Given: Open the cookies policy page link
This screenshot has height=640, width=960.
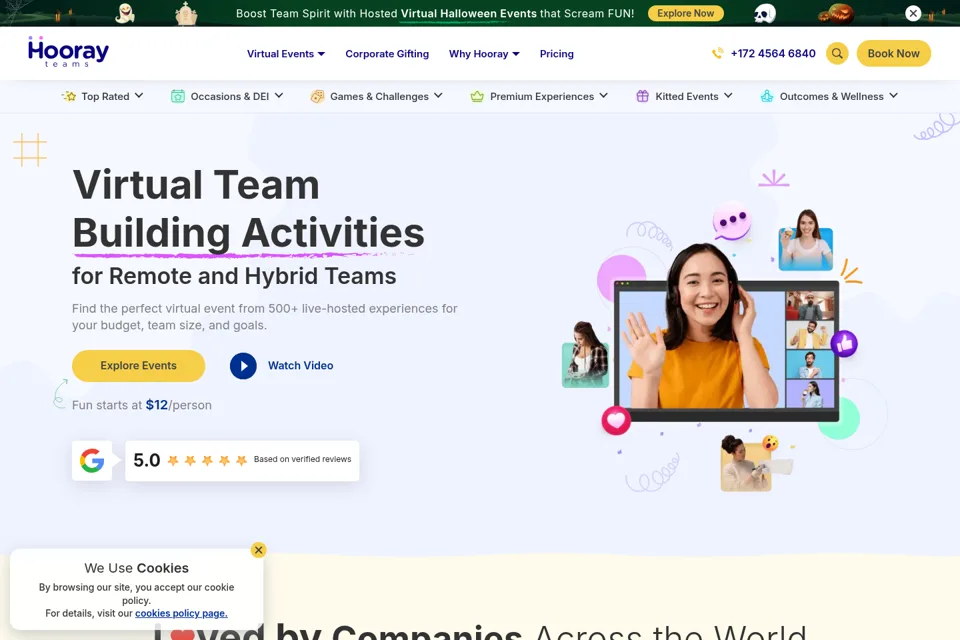Looking at the screenshot, I should (x=181, y=613).
